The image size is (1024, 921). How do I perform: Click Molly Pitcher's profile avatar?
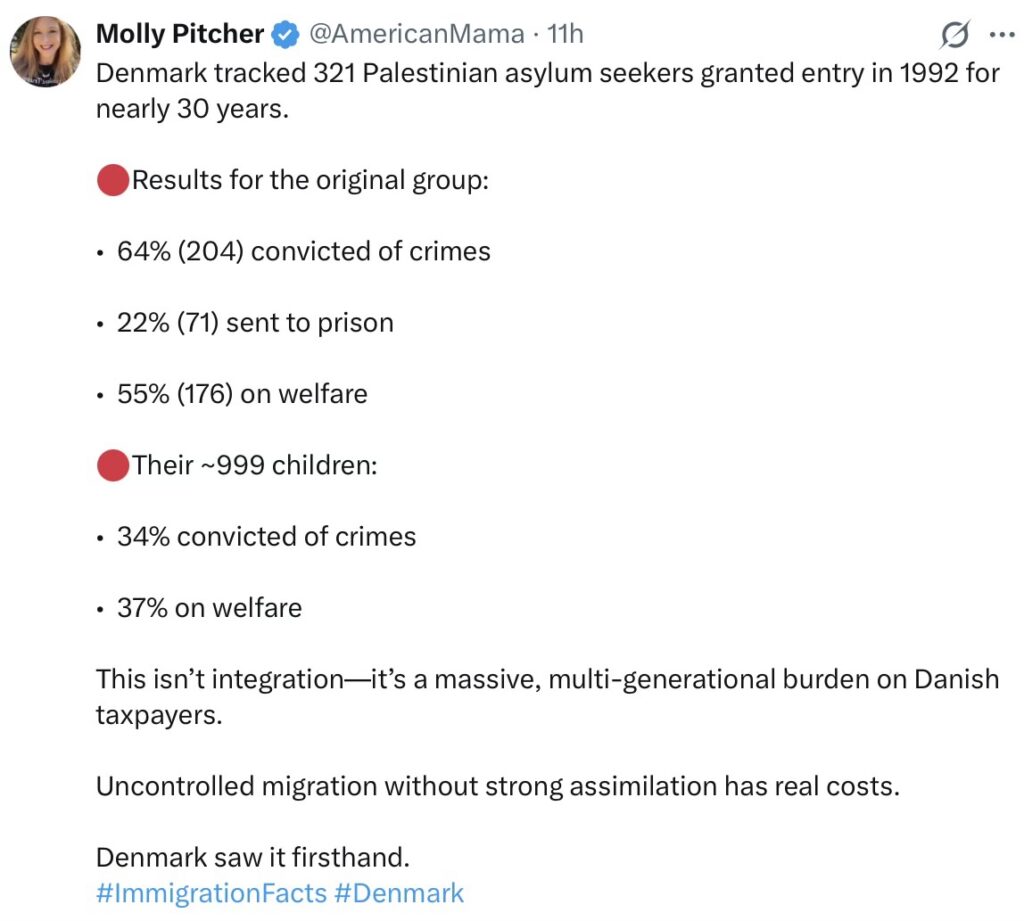pyautogui.click(x=46, y=51)
